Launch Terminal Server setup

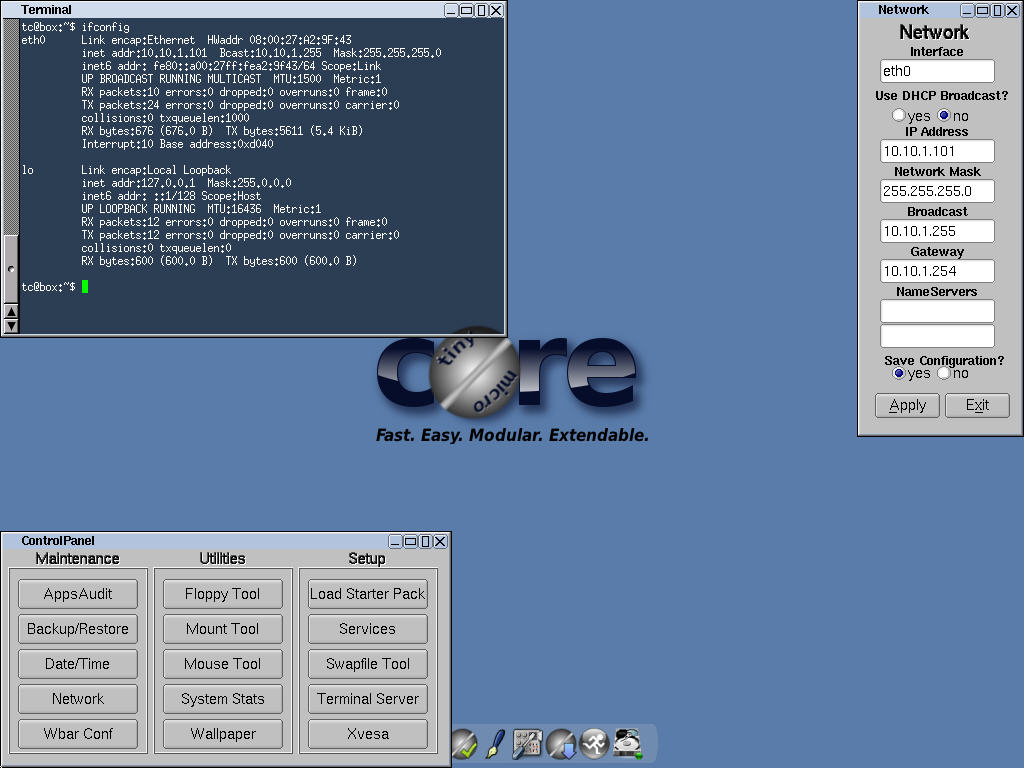coord(368,699)
